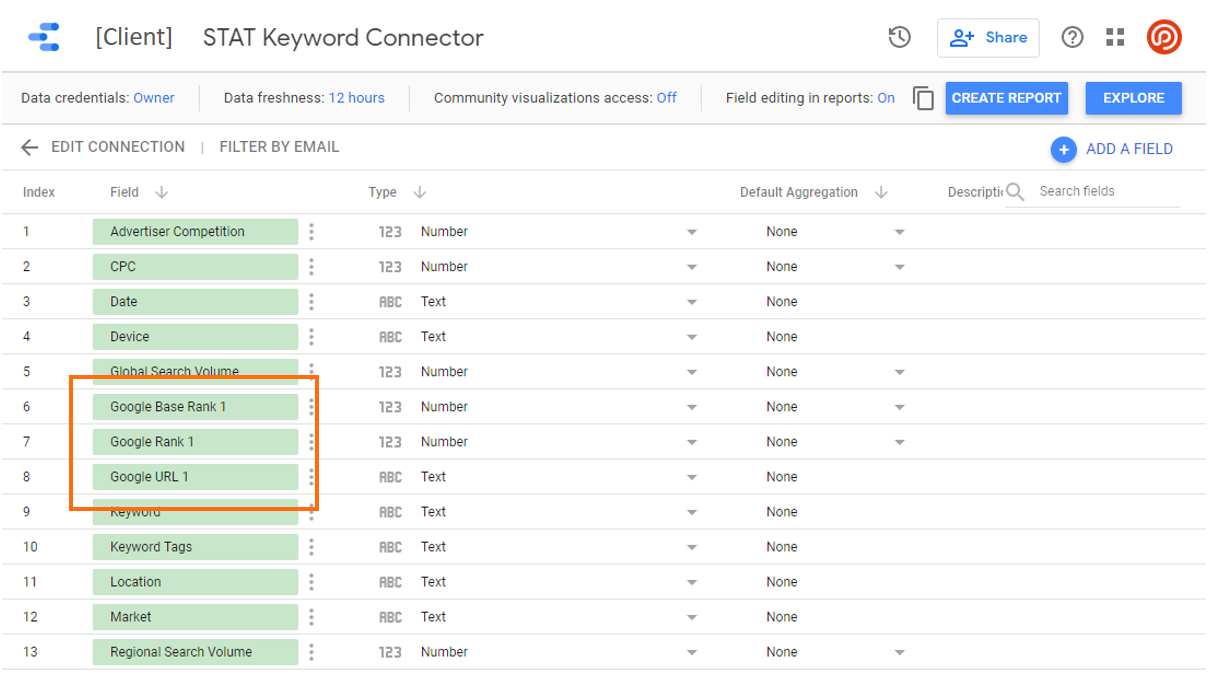This screenshot has height=681, width=1220.
Task: Open version history clock icon
Action: pyautogui.click(x=899, y=38)
